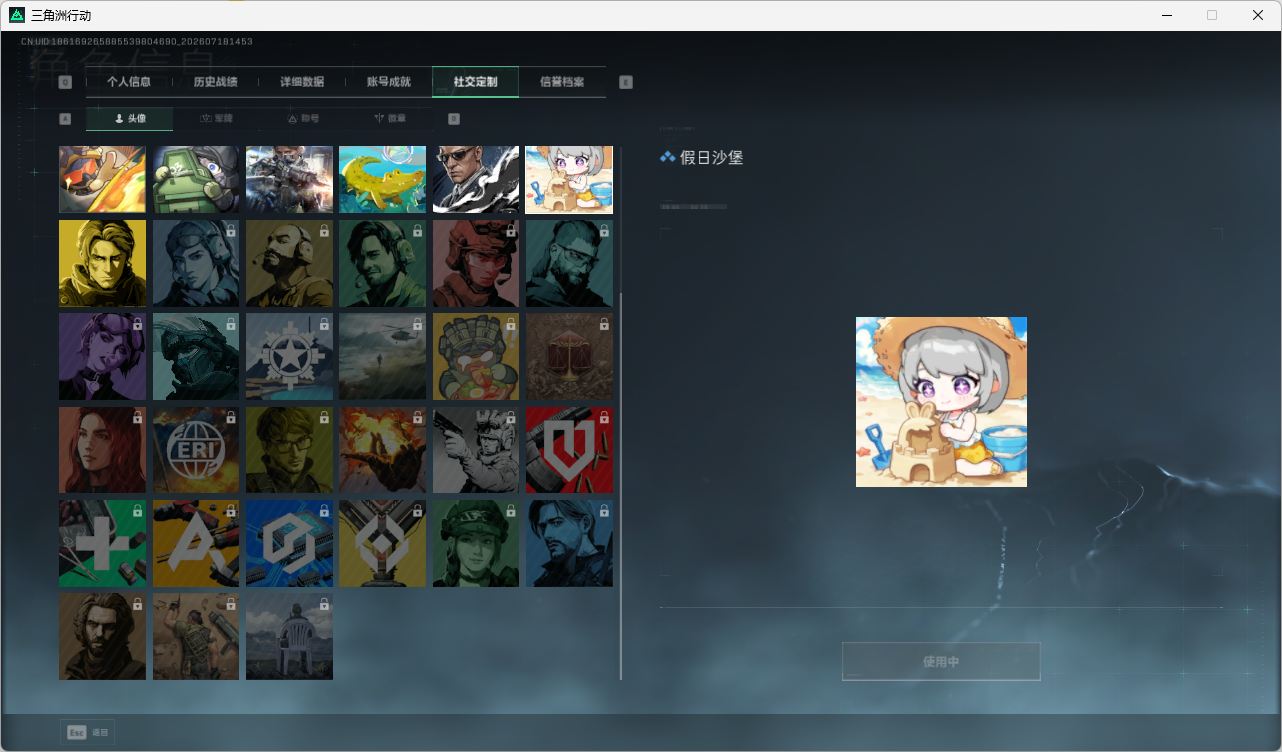The height and width of the screenshot is (752, 1282).
Task: Select the locked purple woman avatar
Action: pos(102,356)
